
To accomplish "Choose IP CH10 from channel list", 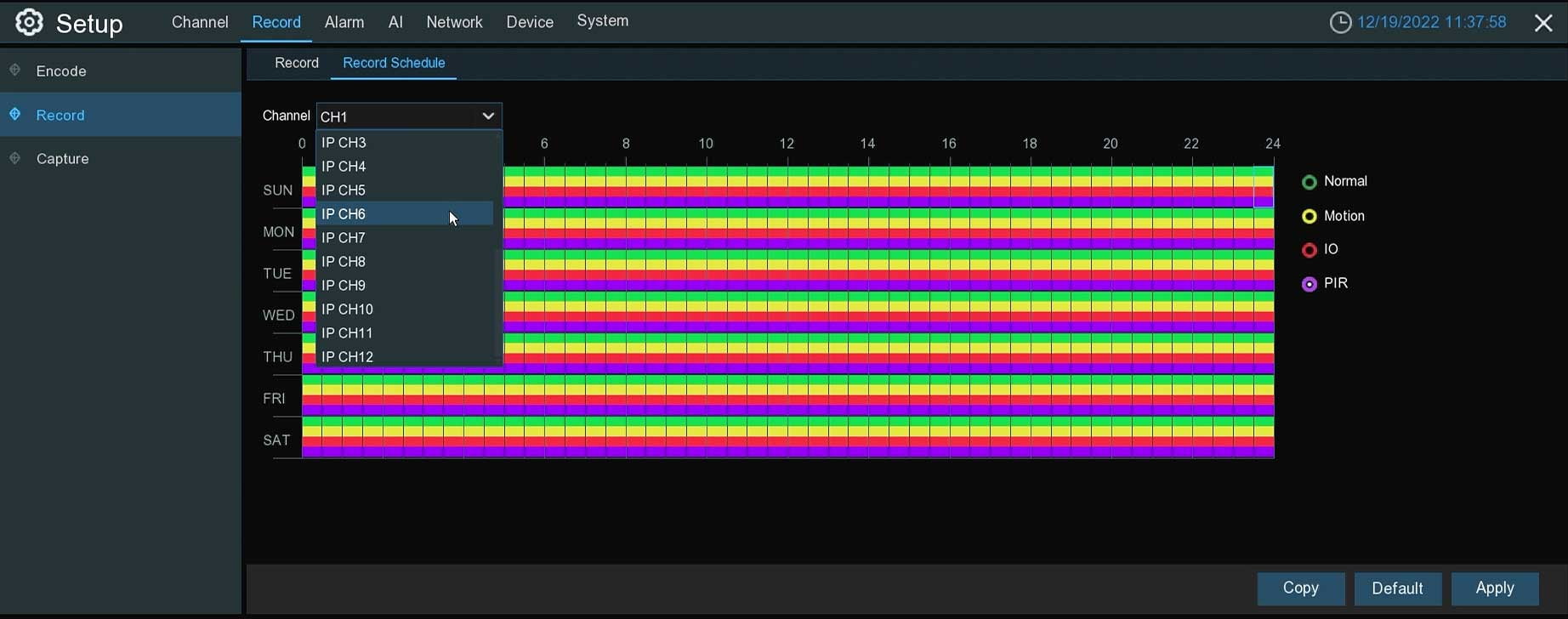I will (x=347, y=309).
